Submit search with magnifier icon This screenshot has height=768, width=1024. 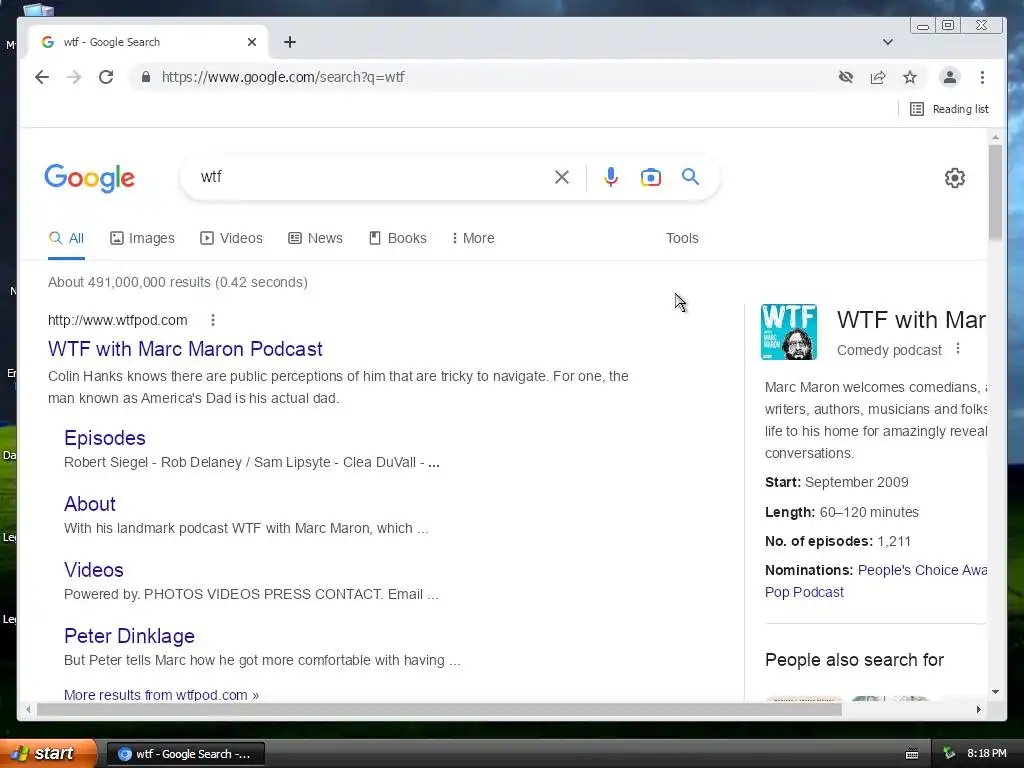(x=690, y=177)
